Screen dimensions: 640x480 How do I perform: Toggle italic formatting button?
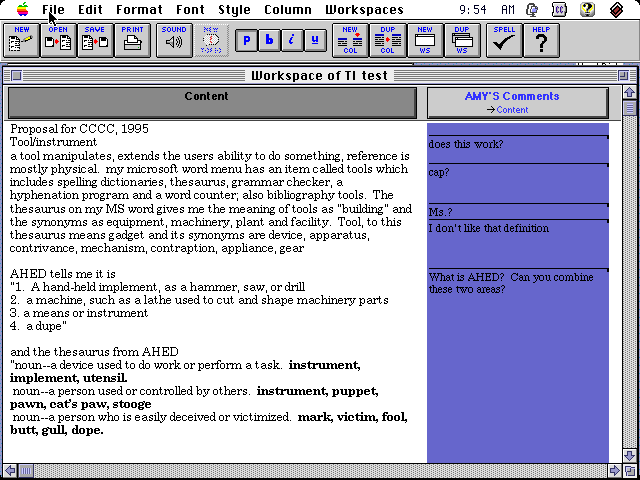[292, 41]
